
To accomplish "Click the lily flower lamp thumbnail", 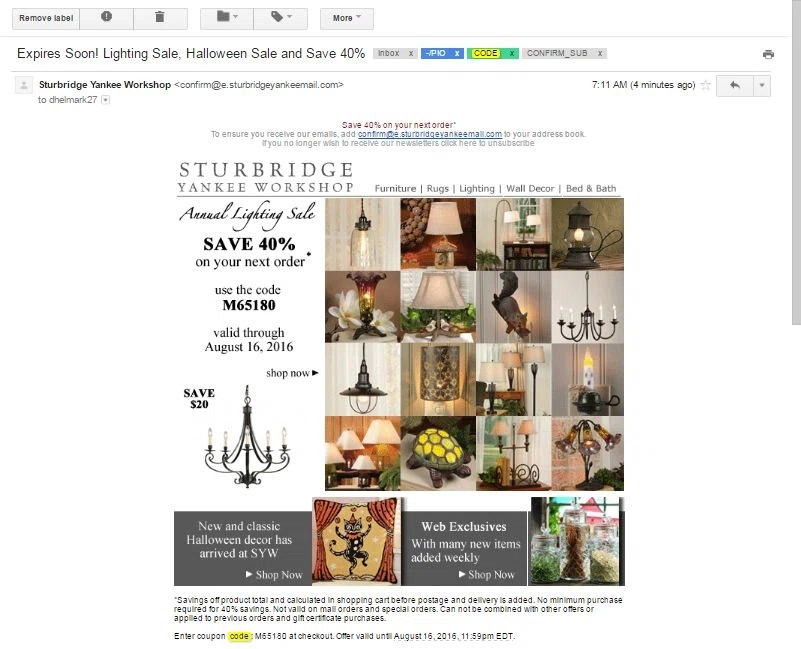I will [x=587, y=453].
